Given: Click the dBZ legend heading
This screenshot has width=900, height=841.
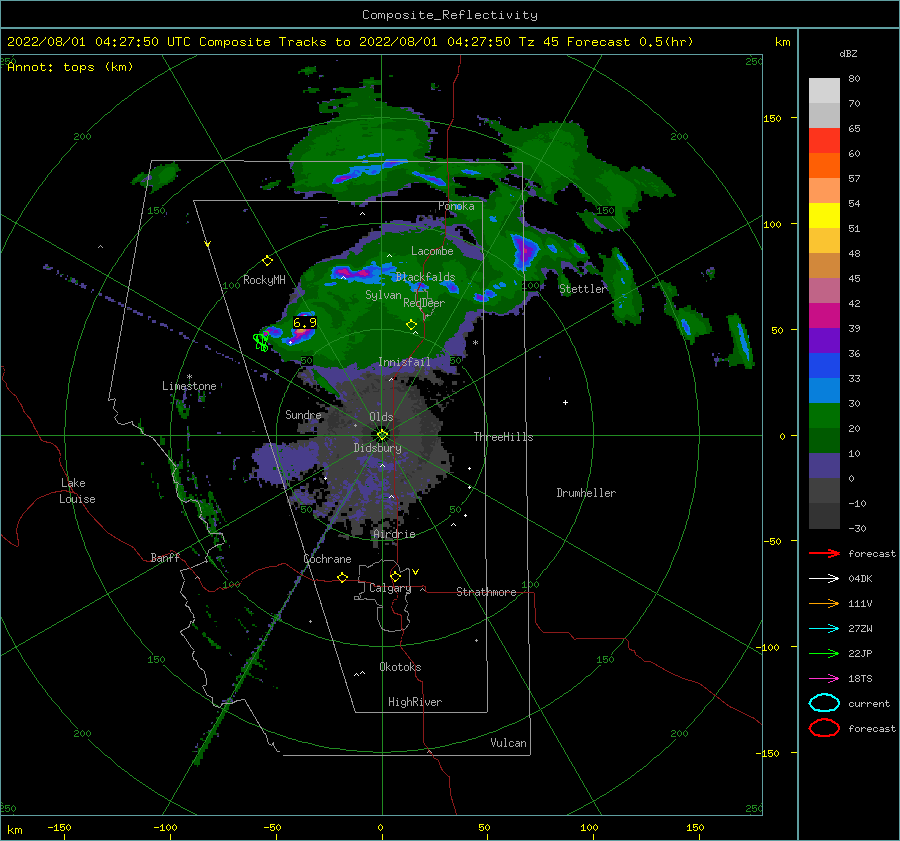Looking at the screenshot, I should [848, 53].
